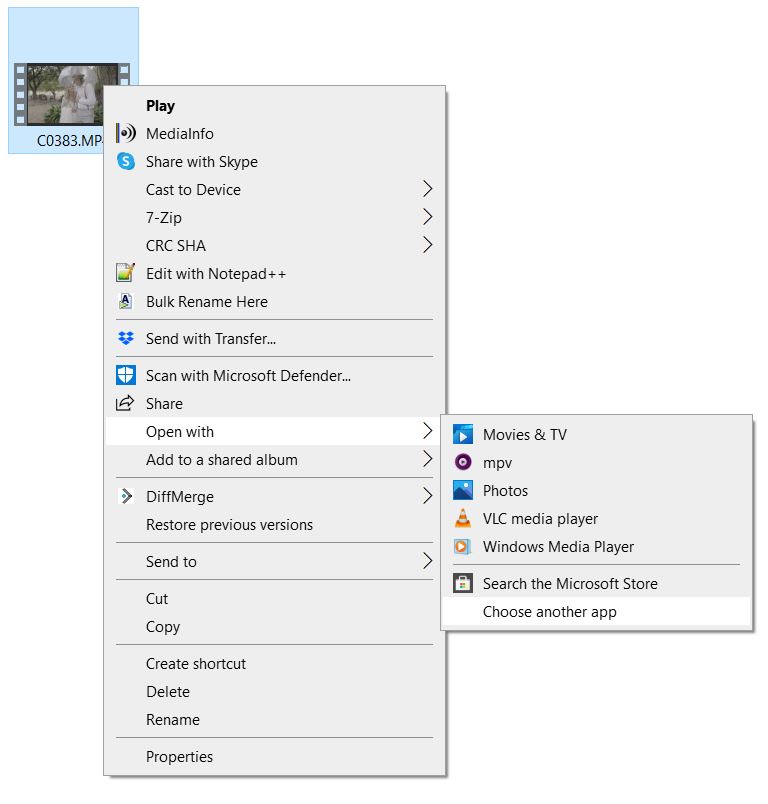Screen dimensions: 768x804
Task: Click the Movies & TV icon
Action: [462, 434]
